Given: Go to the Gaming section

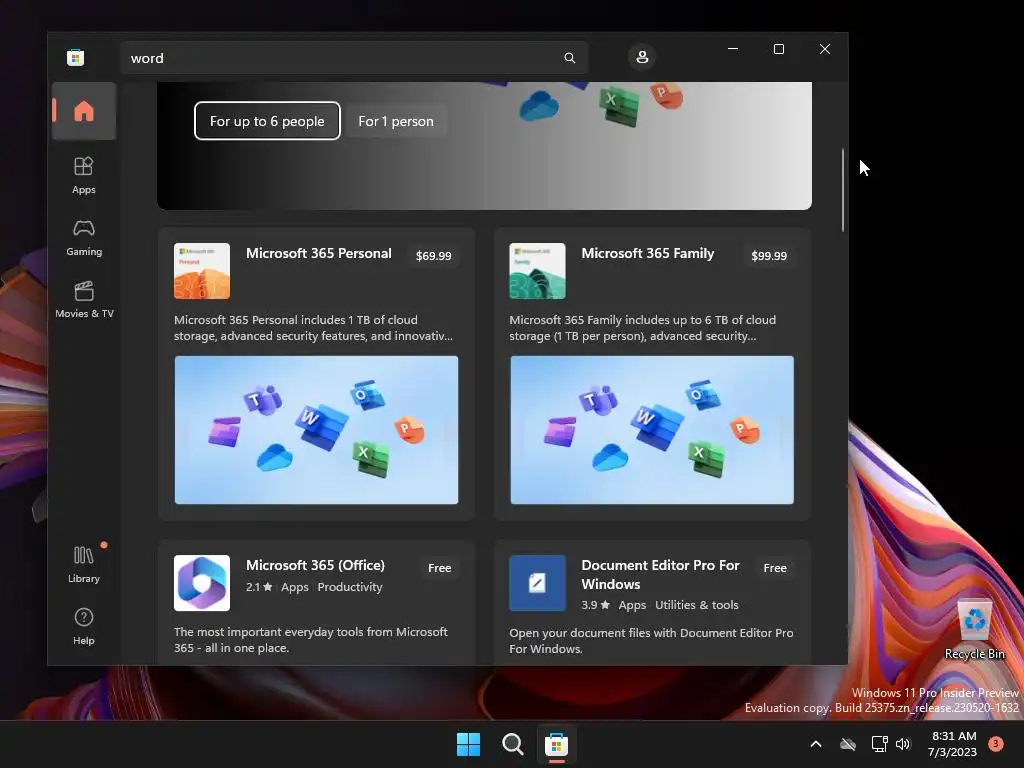Looking at the screenshot, I should pos(84,237).
